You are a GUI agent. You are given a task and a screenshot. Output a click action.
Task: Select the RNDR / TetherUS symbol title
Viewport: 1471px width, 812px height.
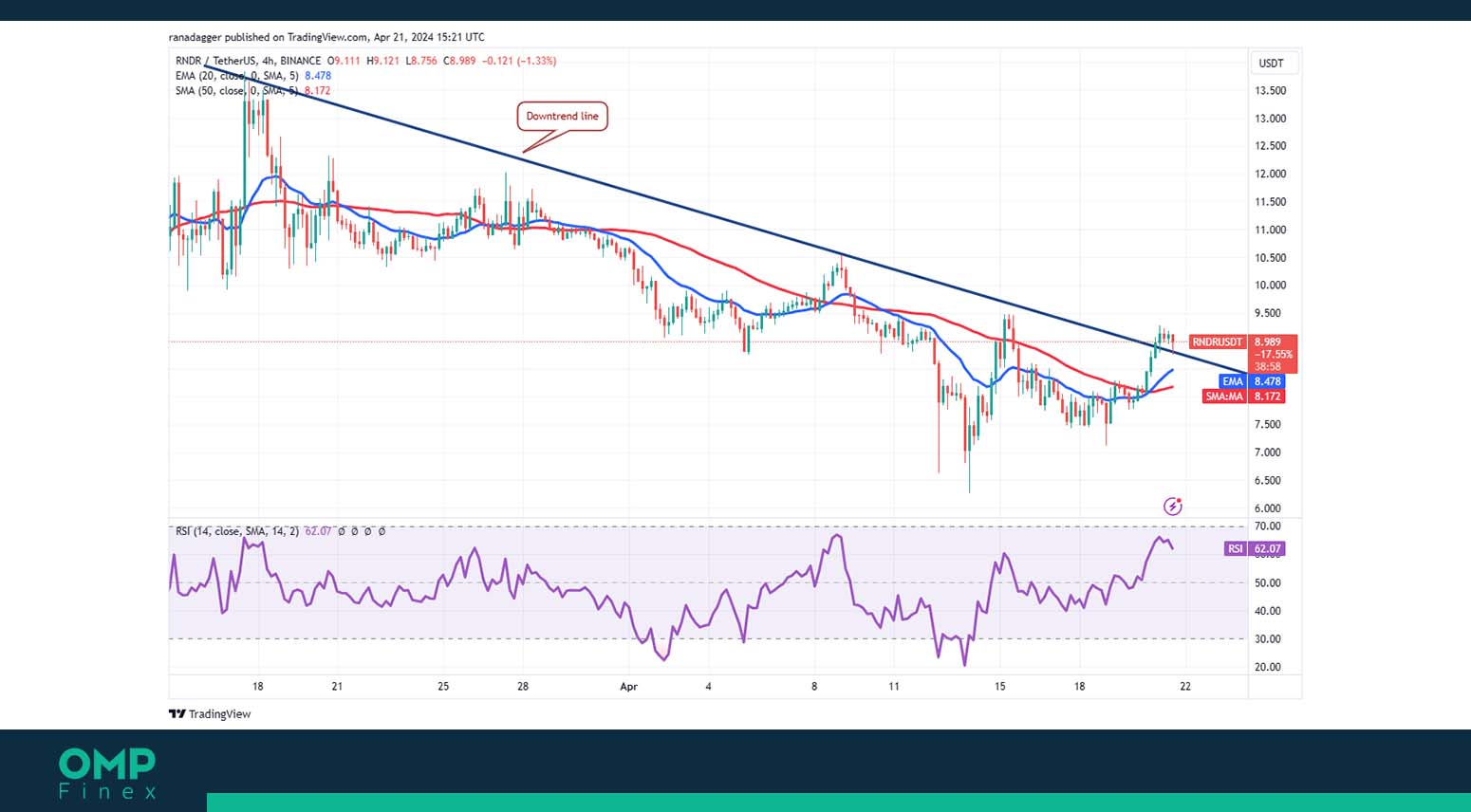pyautogui.click(x=248, y=61)
